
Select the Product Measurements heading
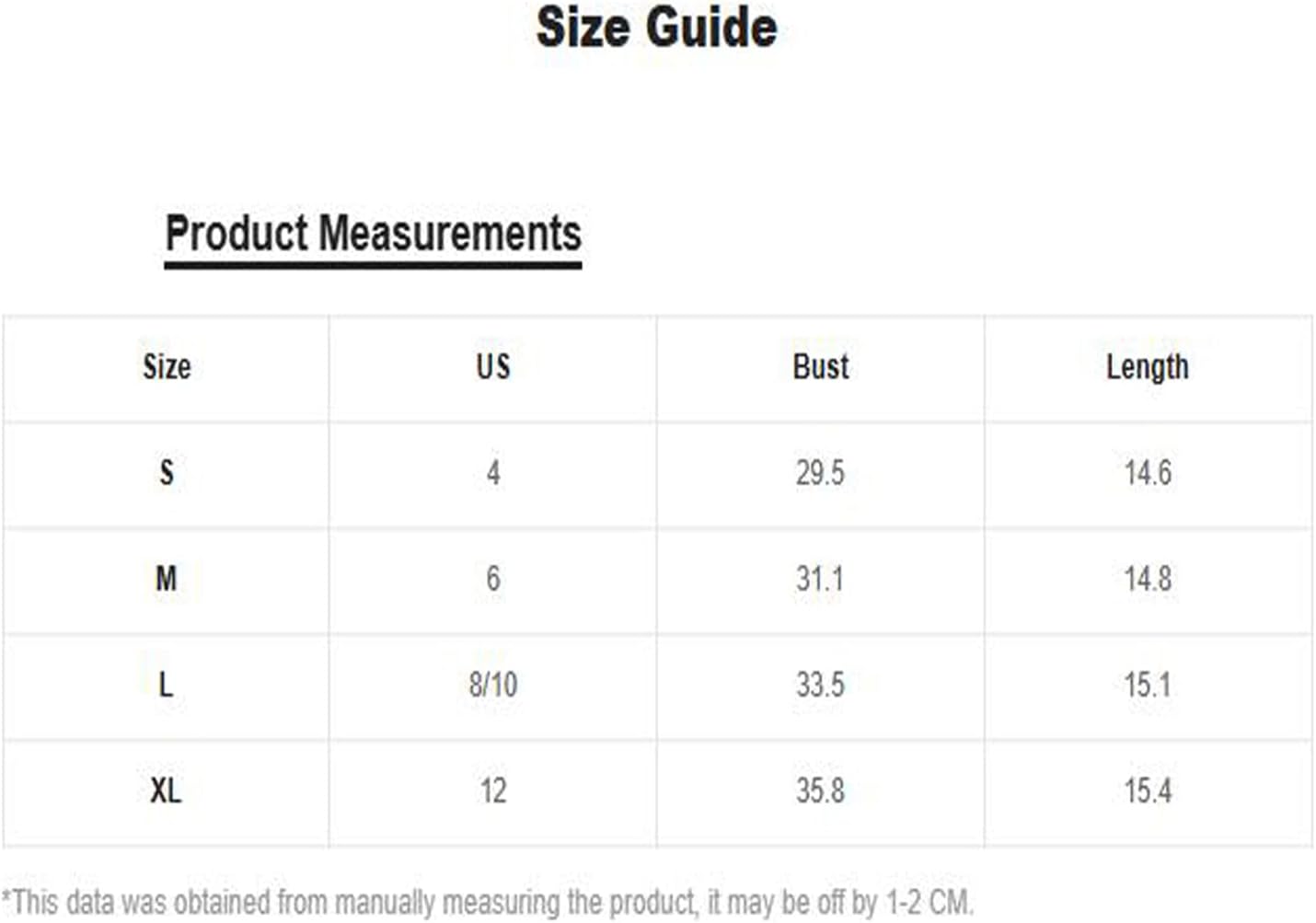(373, 233)
